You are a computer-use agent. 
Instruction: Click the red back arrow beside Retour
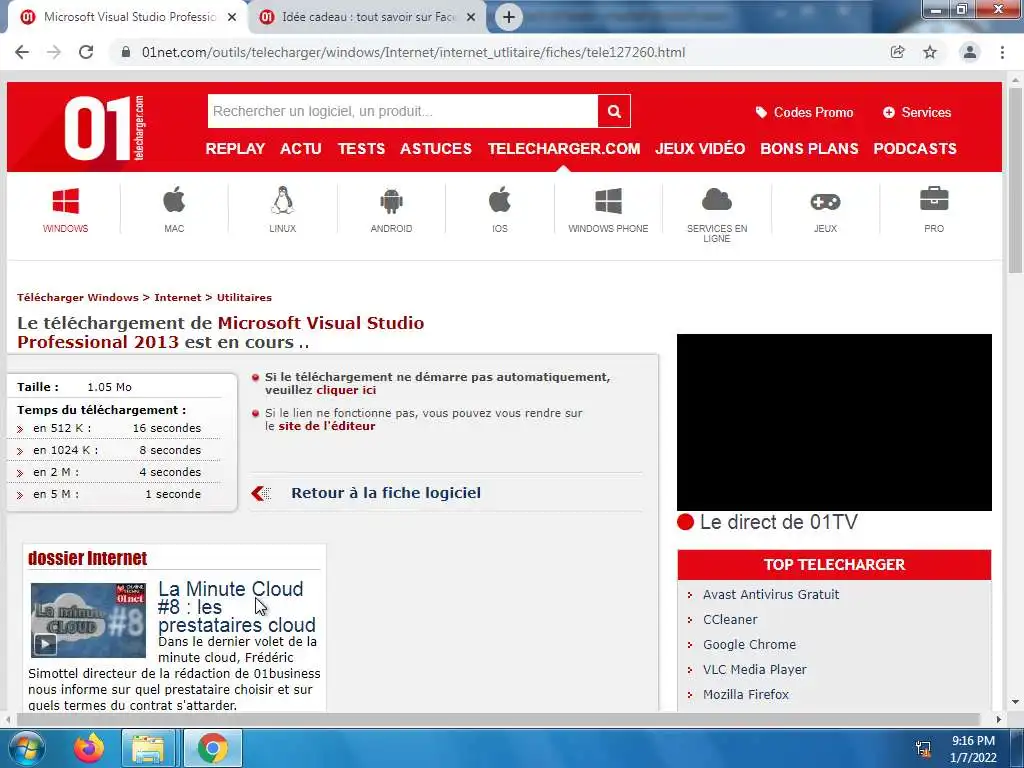(x=261, y=493)
